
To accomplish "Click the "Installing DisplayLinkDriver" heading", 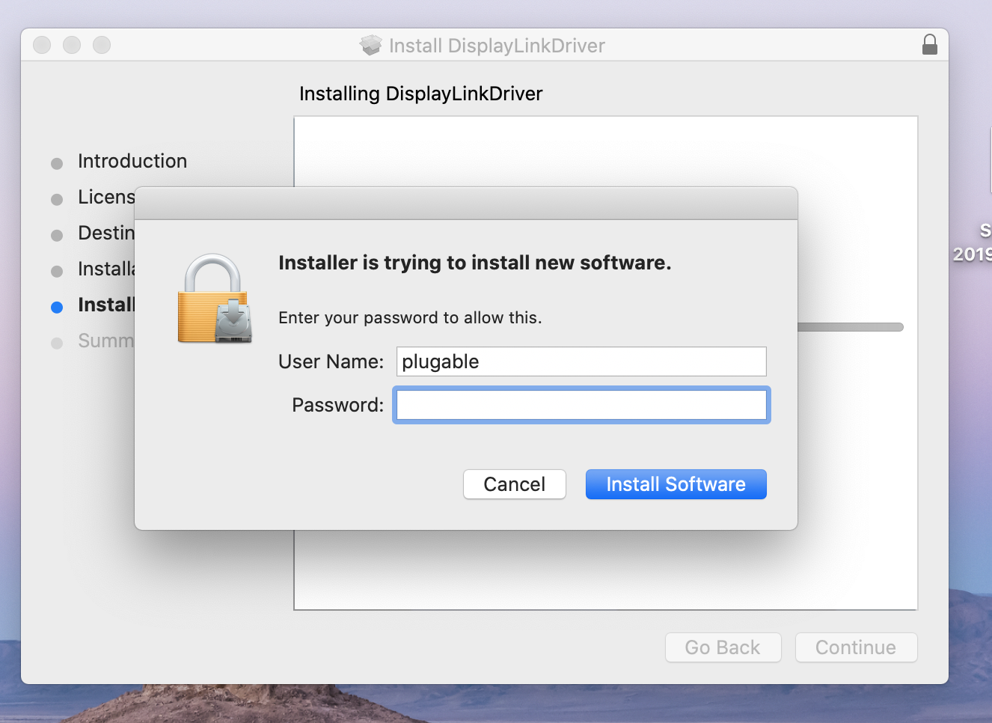I will [x=421, y=94].
